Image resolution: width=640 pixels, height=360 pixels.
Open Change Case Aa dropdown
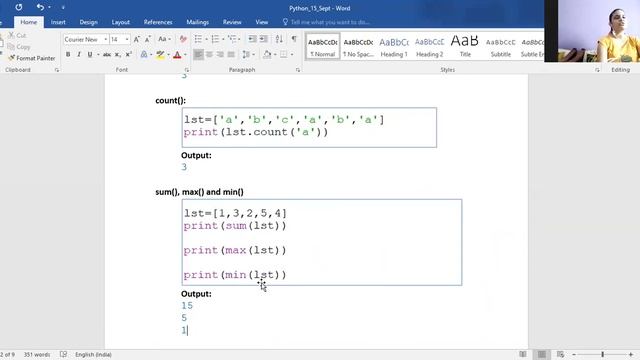coord(164,39)
